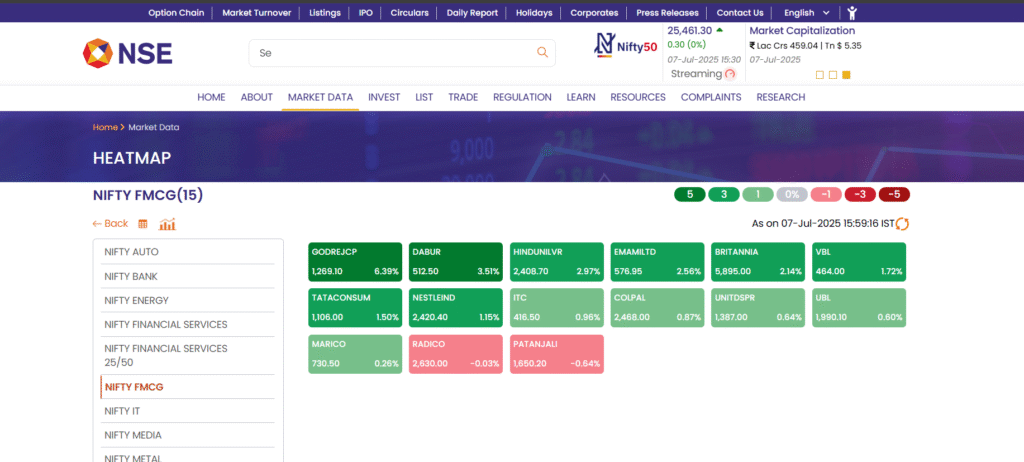Open Contact Us link
The image size is (1024, 462).
point(740,12)
